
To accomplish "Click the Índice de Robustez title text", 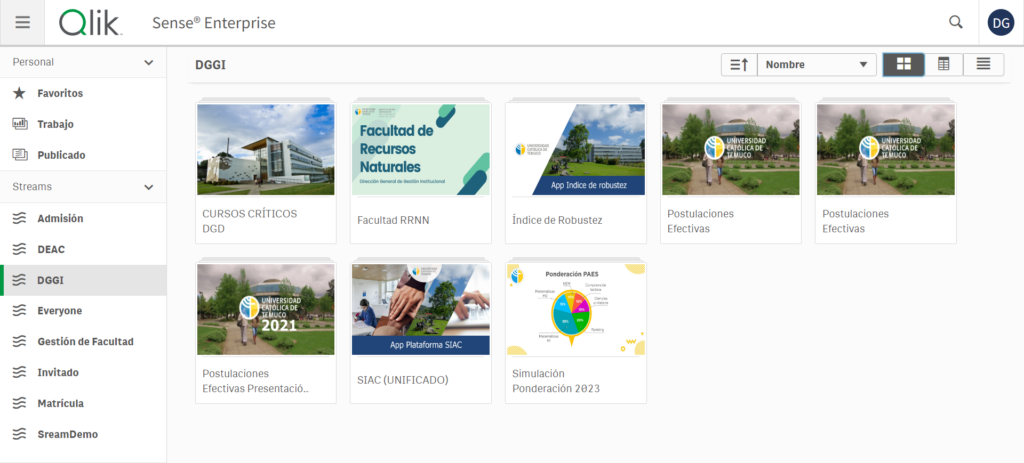I will point(557,221).
